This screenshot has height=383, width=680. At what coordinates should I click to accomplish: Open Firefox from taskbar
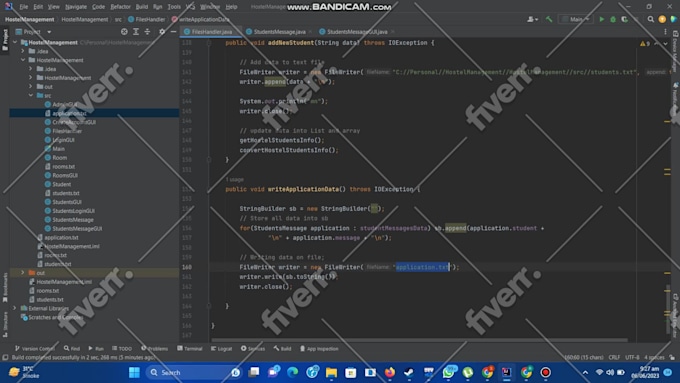coord(389,372)
